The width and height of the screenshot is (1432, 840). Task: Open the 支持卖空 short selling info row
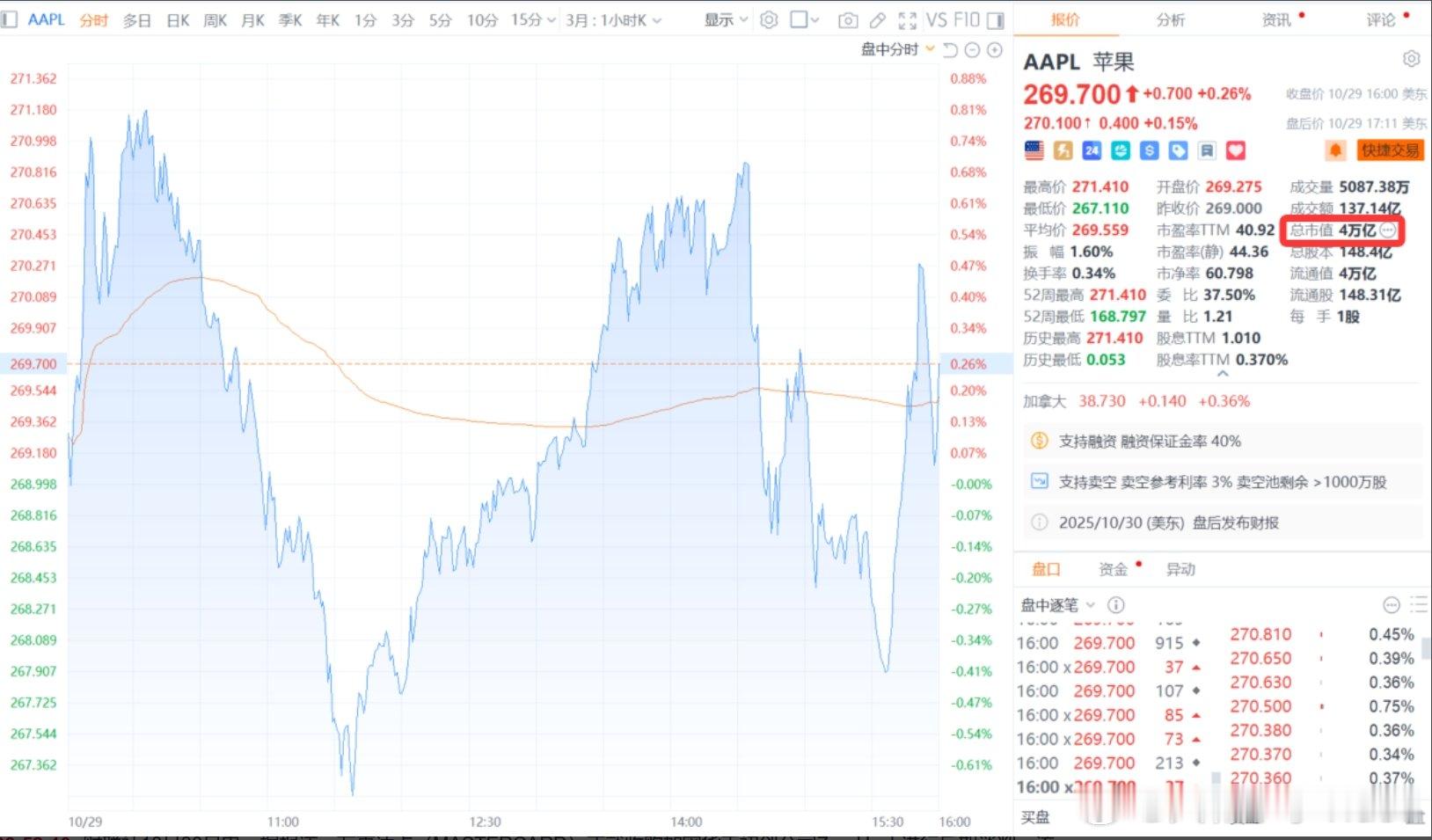click(1223, 481)
